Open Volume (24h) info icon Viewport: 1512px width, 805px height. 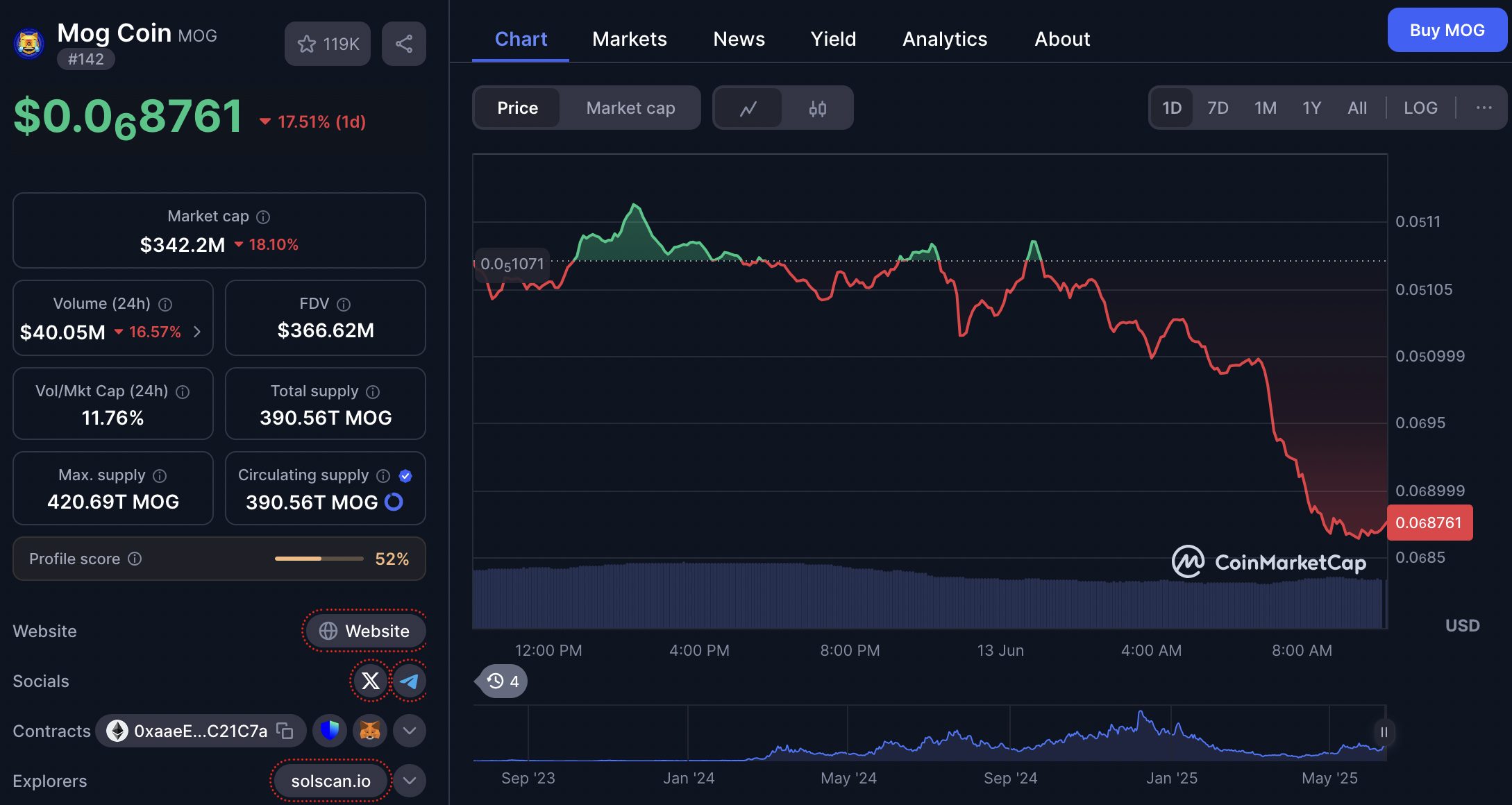click(x=165, y=305)
